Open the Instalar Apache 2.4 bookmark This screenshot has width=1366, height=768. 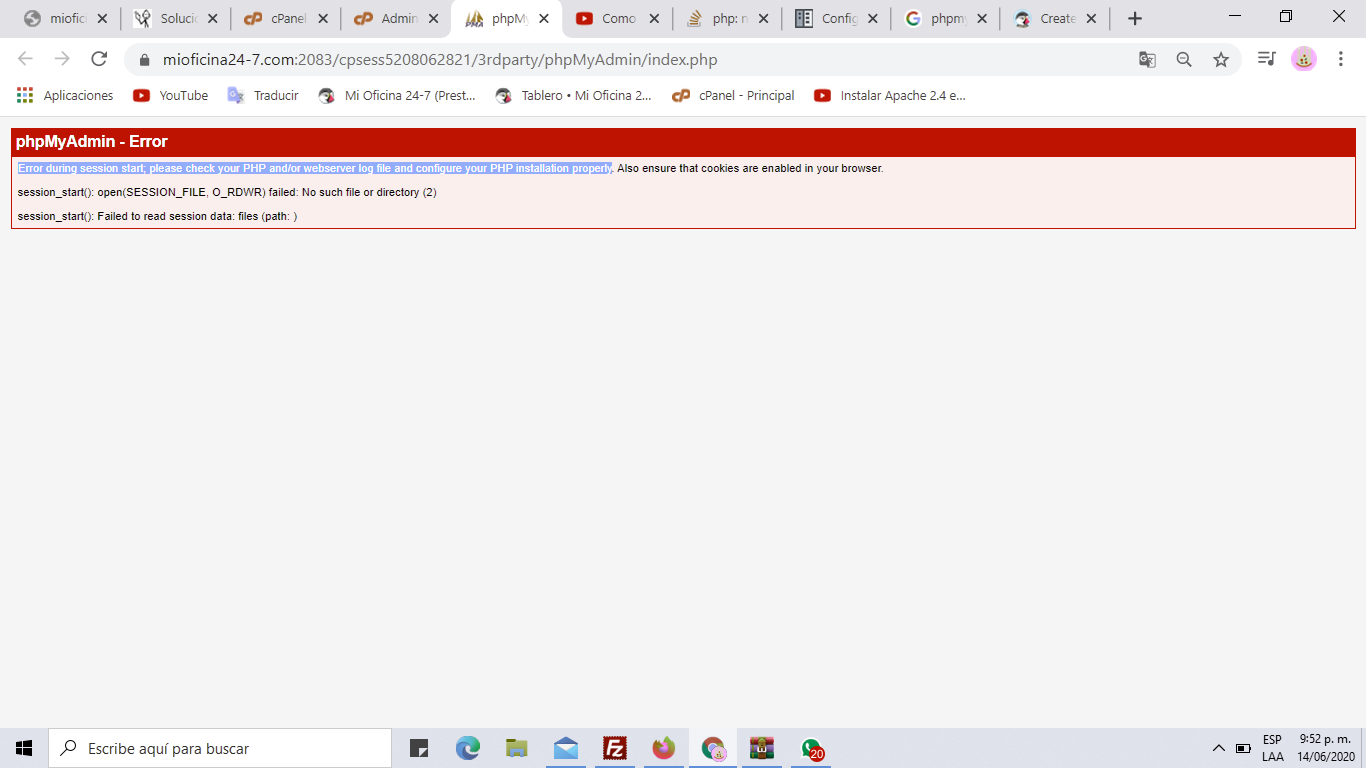click(x=890, y=95)
